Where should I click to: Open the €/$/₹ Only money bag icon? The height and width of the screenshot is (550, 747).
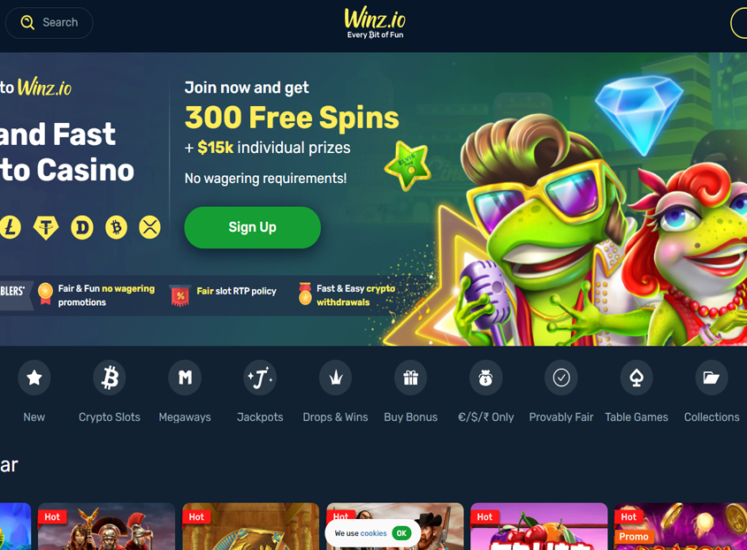486,378
